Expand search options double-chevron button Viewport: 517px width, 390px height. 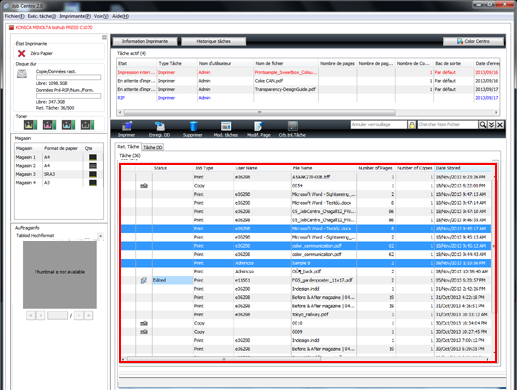click(x=491, y=125)
